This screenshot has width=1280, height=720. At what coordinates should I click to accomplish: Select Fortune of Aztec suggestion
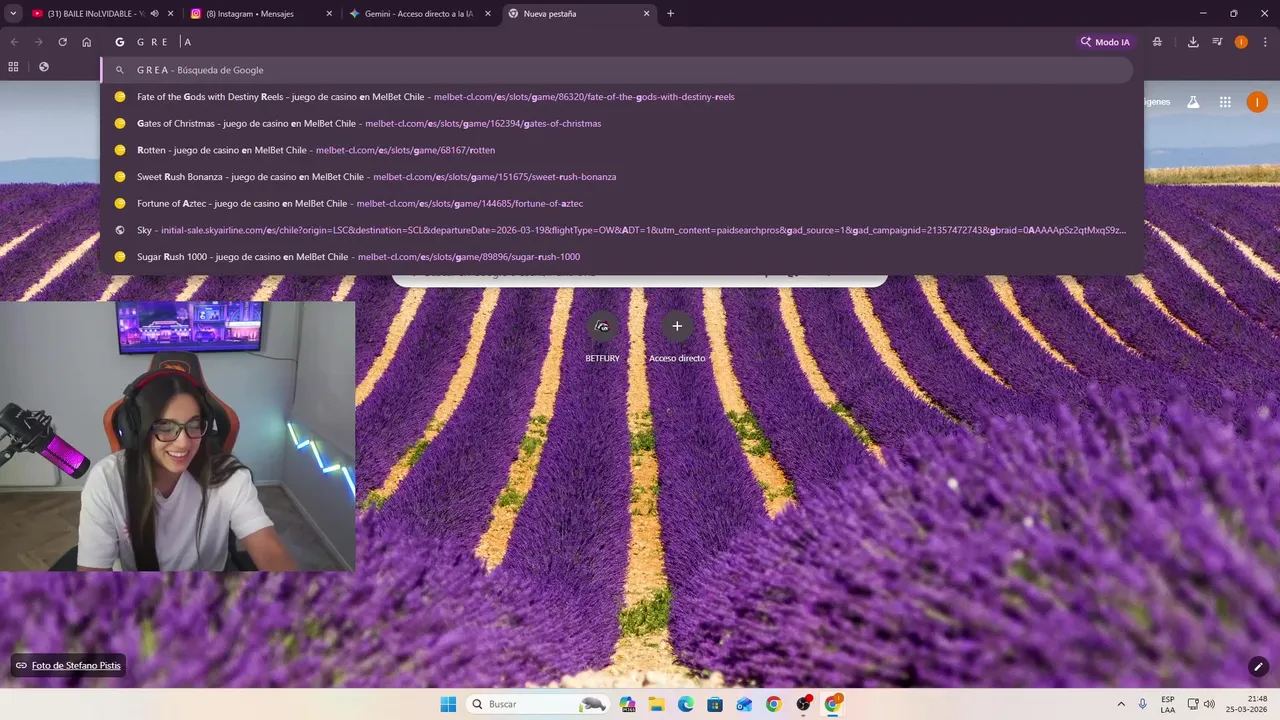click(x=618, y=203)
